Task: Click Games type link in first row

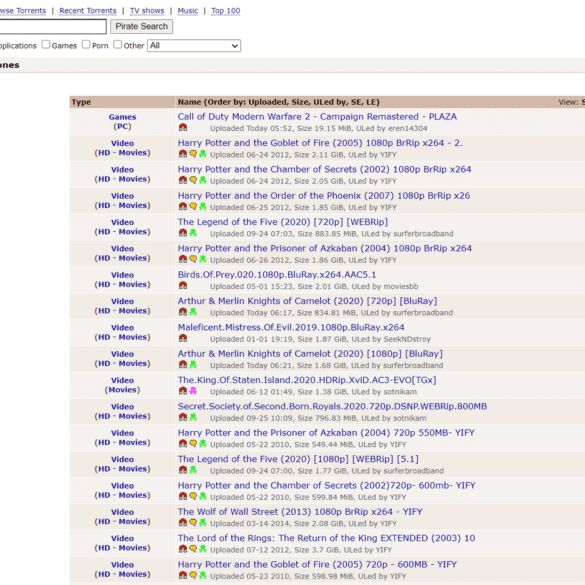Action: pyautogui.click(x=122, y=117)
